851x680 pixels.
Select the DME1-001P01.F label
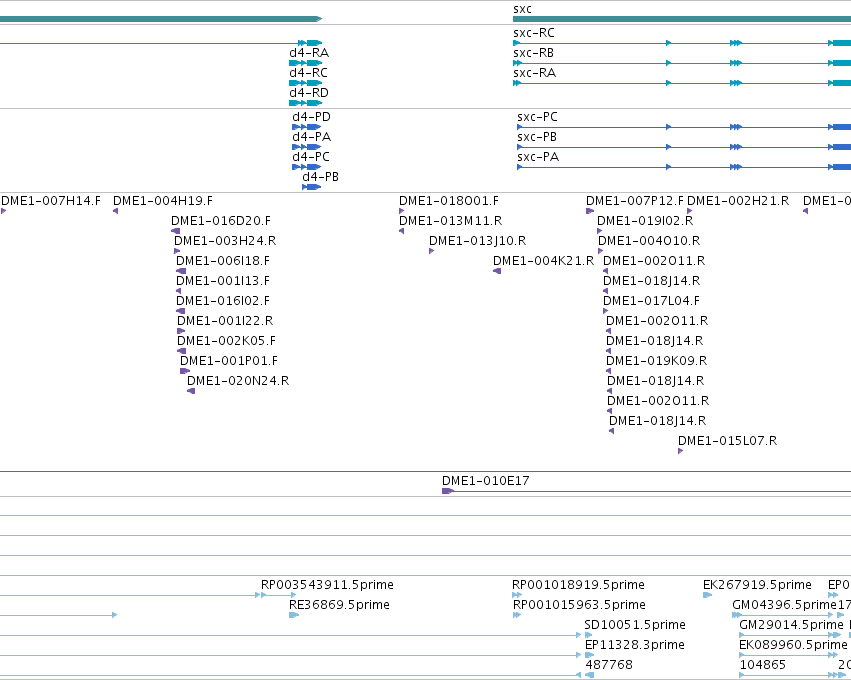pos(229,361)
